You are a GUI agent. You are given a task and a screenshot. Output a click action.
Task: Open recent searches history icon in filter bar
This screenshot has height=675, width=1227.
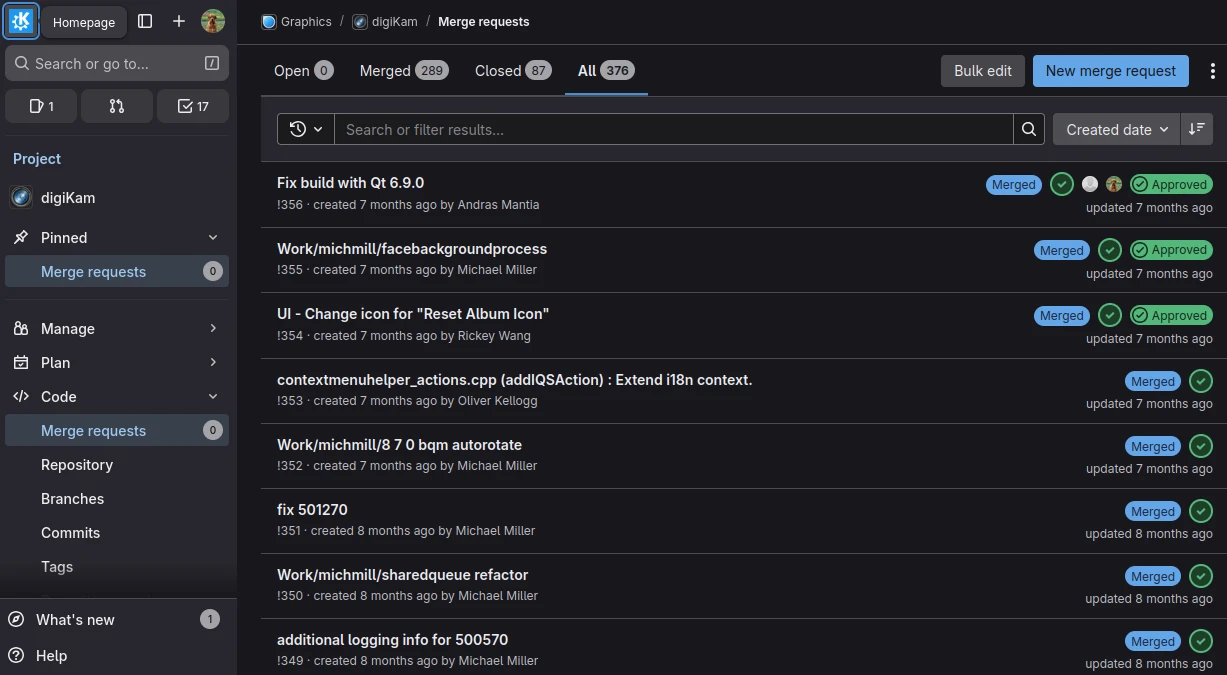[305, 128]
